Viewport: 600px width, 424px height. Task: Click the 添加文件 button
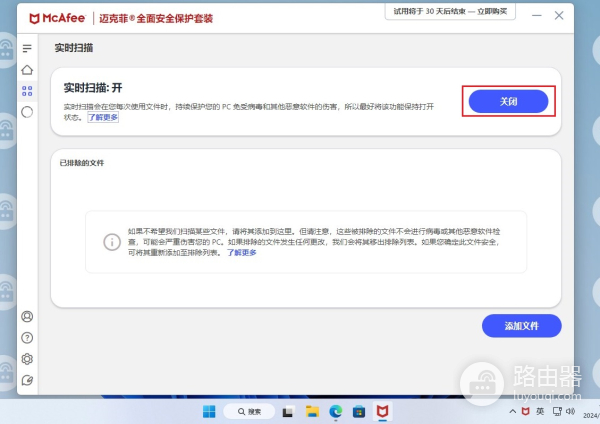(x=522, y=326)
